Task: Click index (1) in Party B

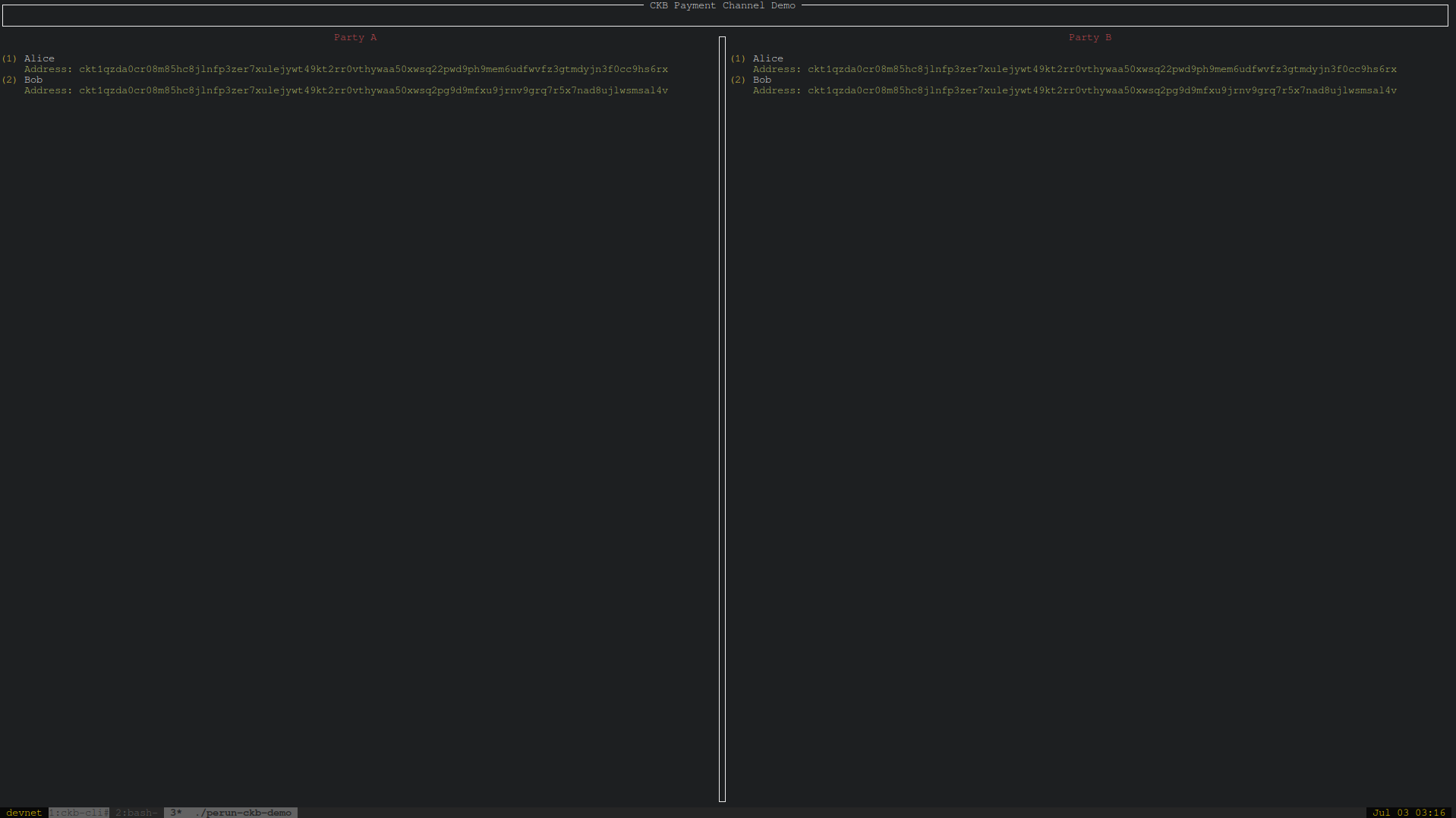Action: [x=738, y=58]
